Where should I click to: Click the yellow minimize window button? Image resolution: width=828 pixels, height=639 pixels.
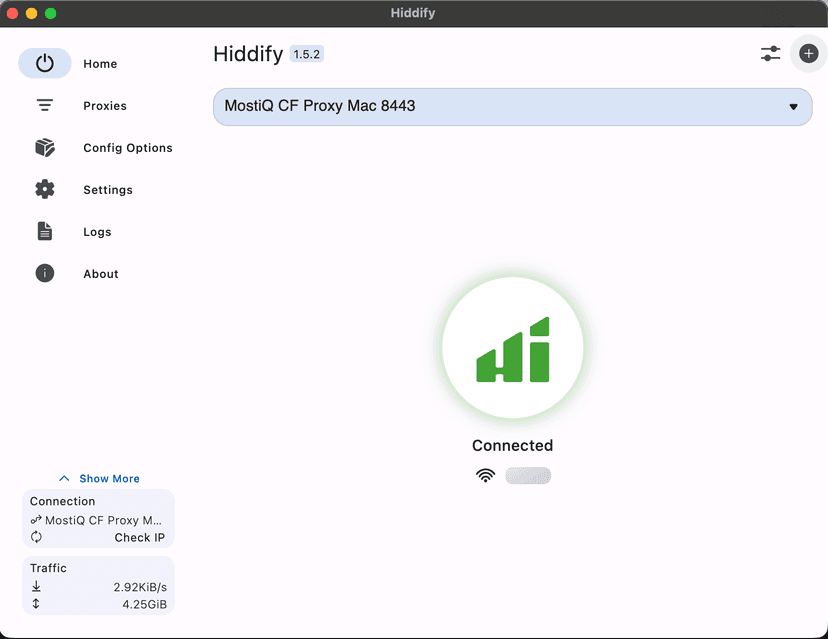coord(32,13)
